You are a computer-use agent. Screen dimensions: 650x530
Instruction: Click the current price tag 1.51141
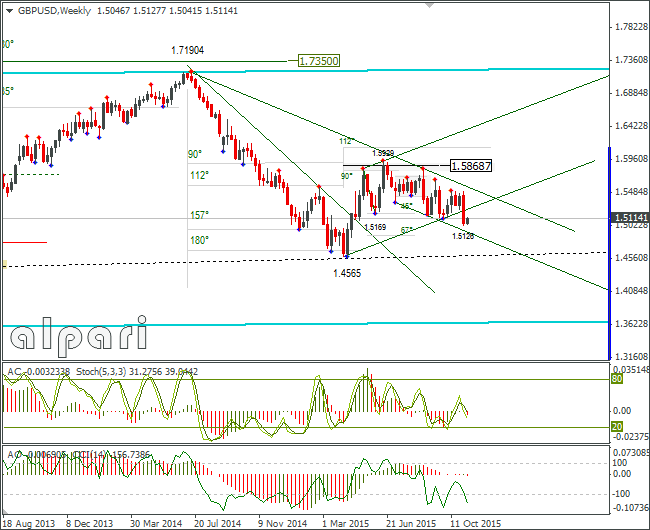click(x=630, y=218)
